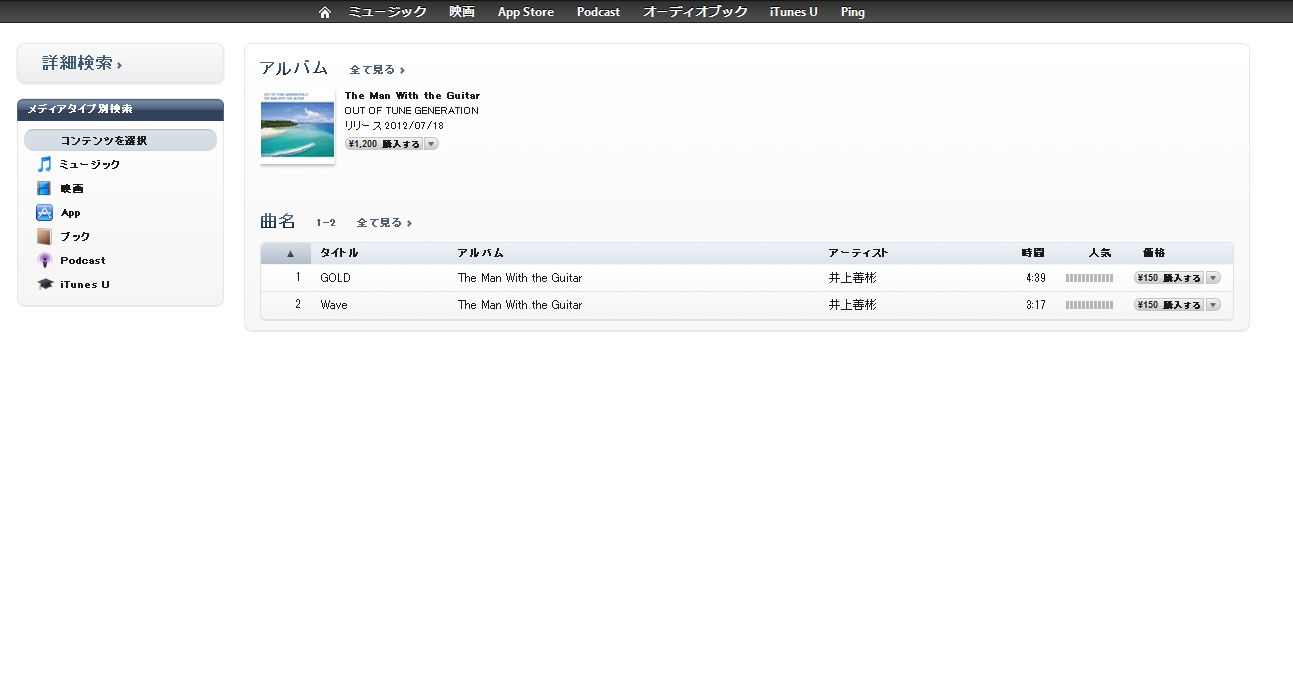
Task: Click artist 井上善彬 in GOLD row
Action: (852, 278)
